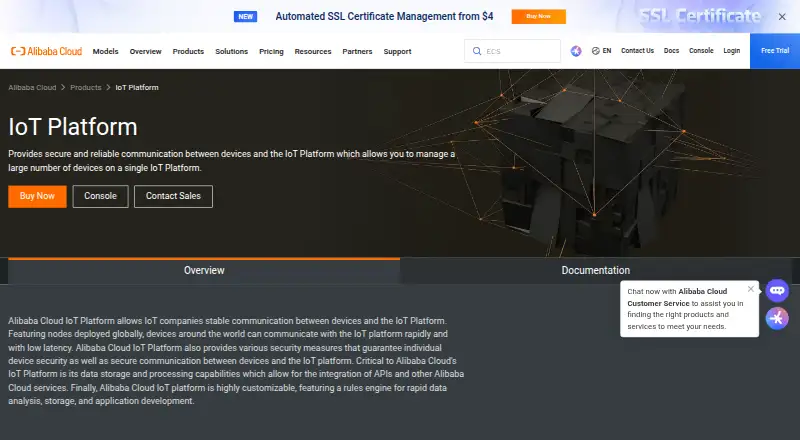800x440 pixels.
Task: Select the Overview tab
Action: click(x=204, y=271)
